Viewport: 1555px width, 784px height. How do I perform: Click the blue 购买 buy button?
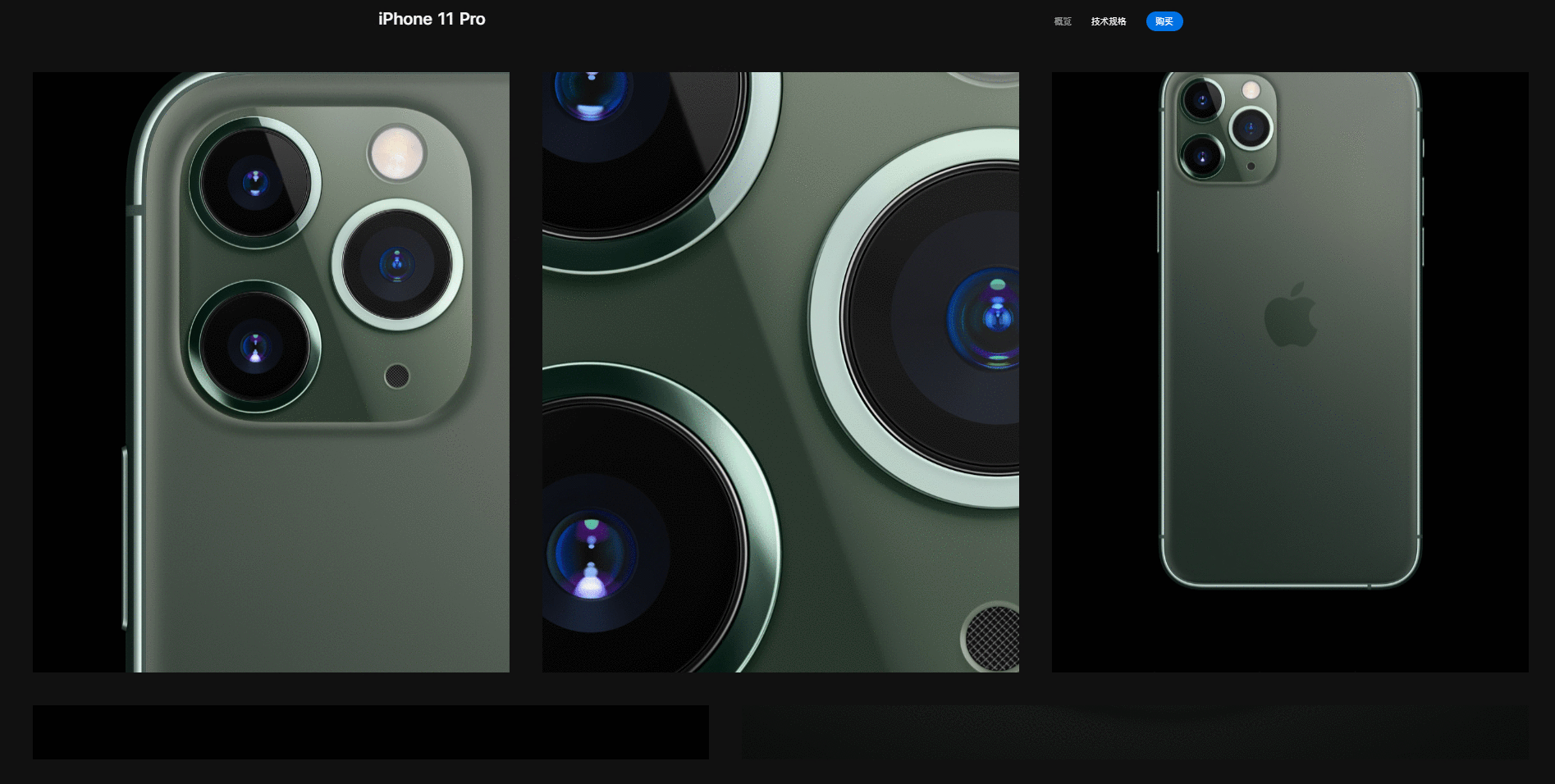coord(1164,21)
